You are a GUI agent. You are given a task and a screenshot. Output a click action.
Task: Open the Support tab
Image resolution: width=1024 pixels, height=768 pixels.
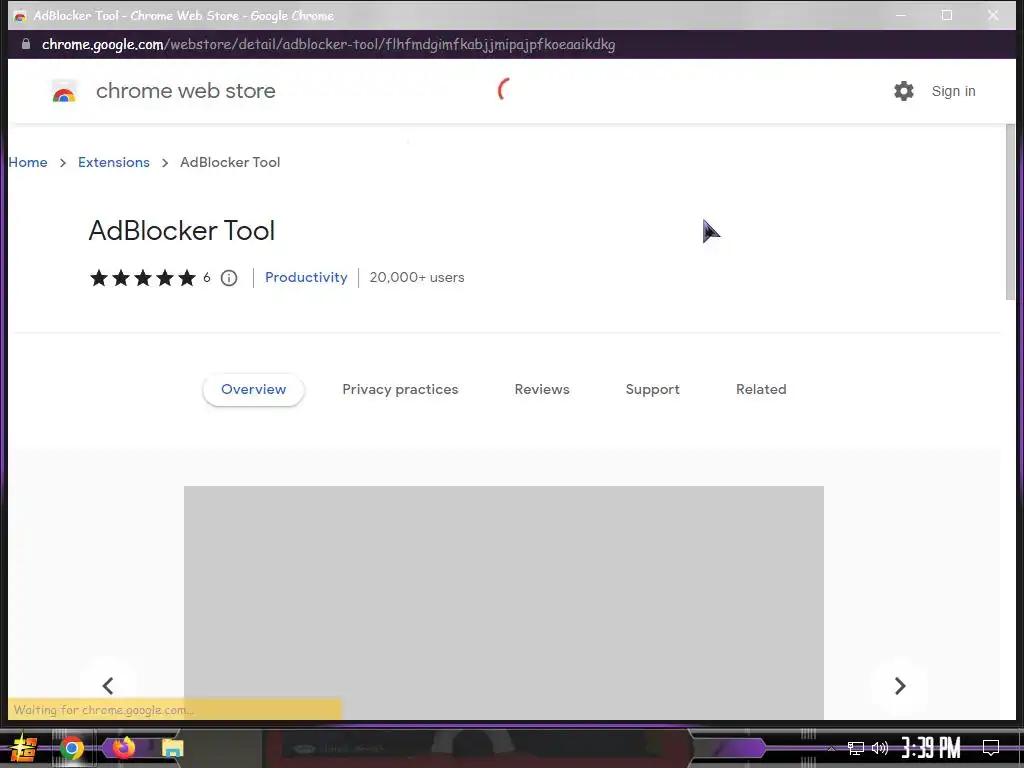click(652, 389)
